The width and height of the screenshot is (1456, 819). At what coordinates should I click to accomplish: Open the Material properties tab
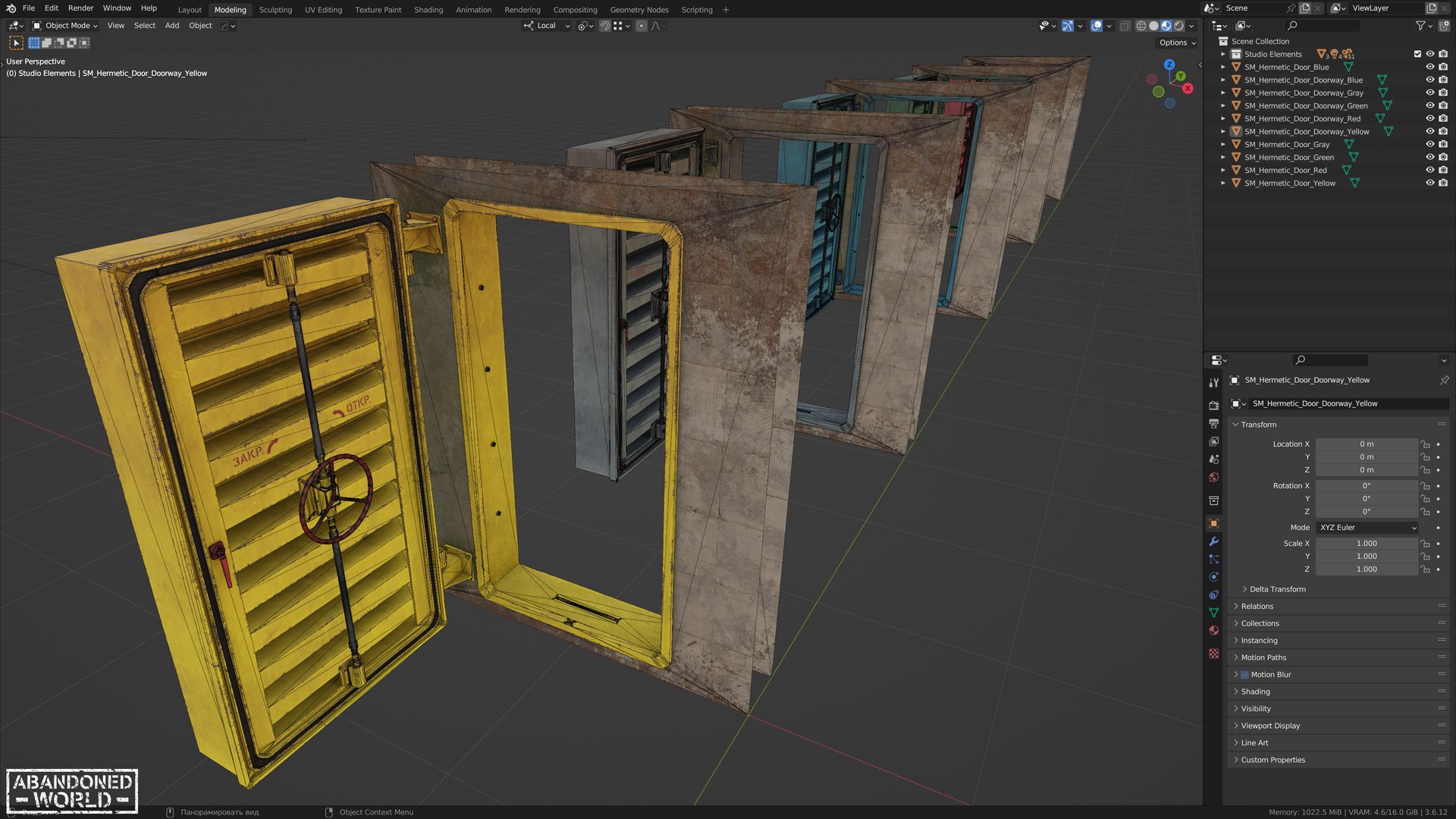coord(1213,631)
